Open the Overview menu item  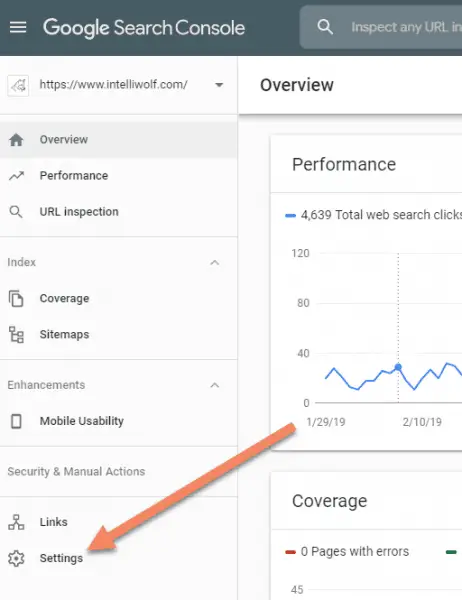tap(118, 140)
